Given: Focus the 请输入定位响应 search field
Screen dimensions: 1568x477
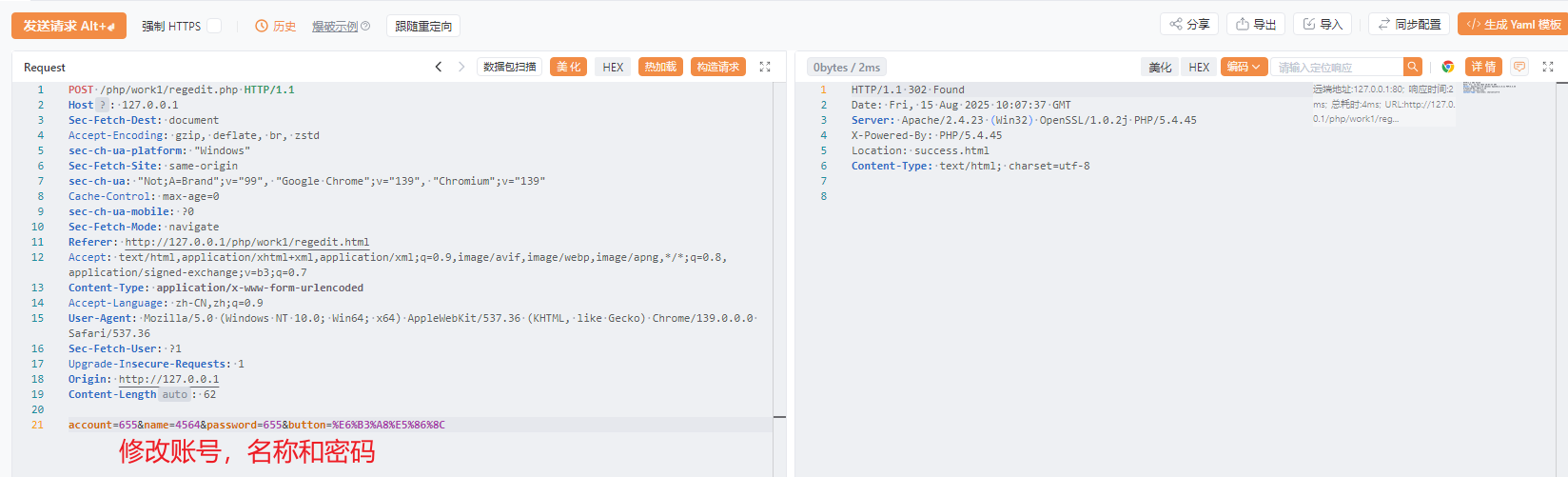Looking at the screenshot, I should pos(1337,67).
